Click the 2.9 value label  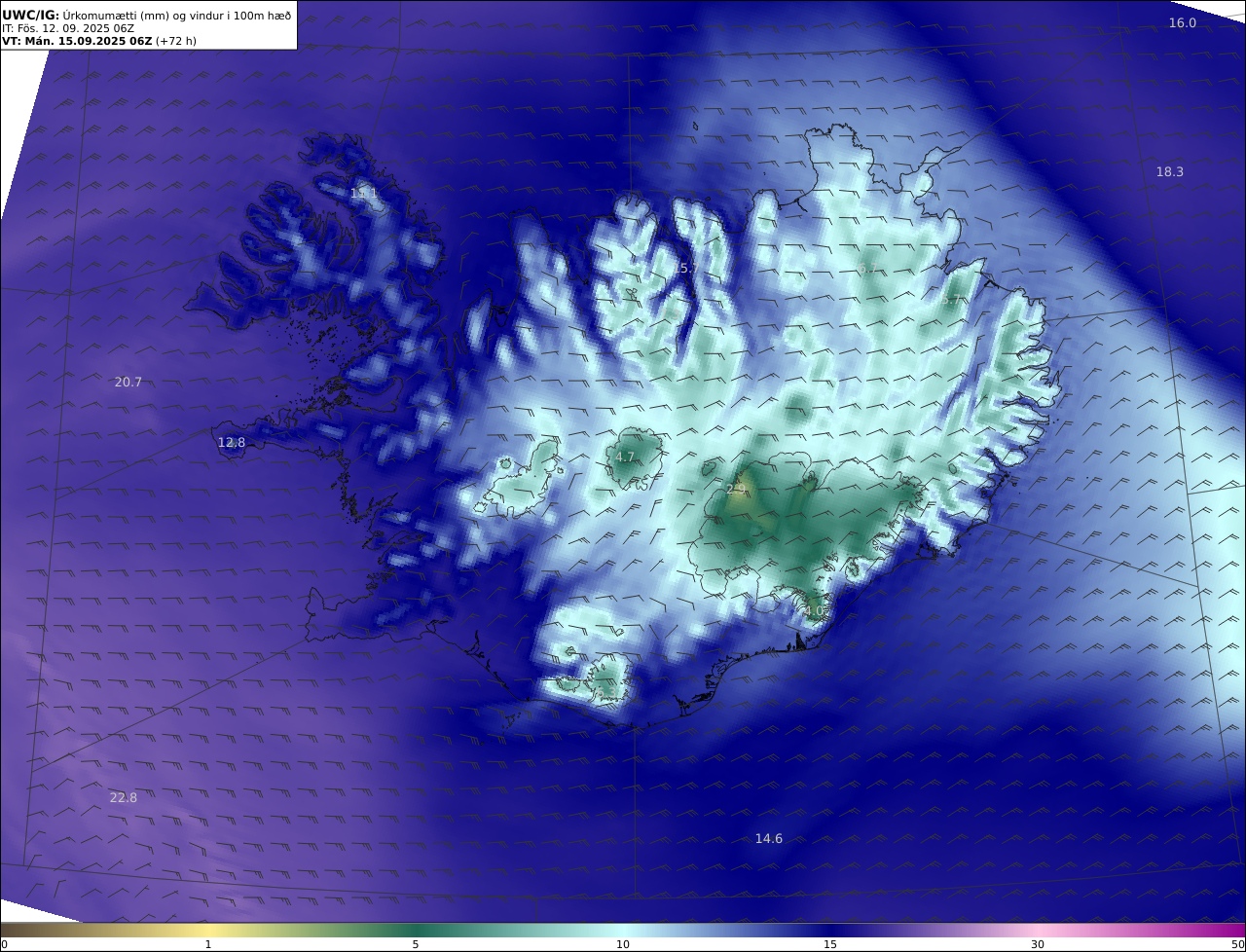pos(736,489)
